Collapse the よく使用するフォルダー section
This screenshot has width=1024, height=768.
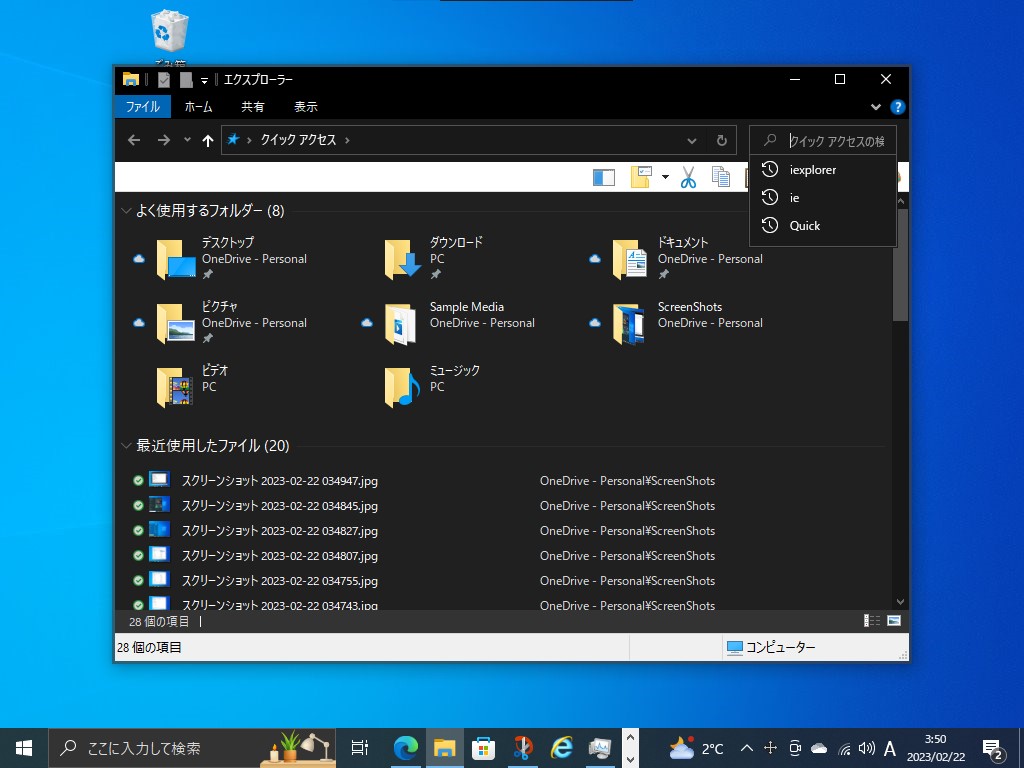point(126,211)
